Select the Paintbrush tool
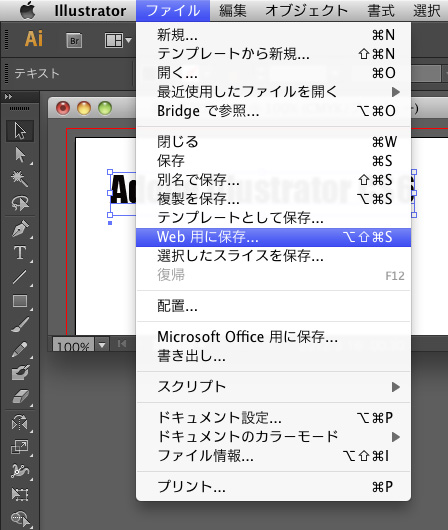Screen dimensions: 448x530 20,325
